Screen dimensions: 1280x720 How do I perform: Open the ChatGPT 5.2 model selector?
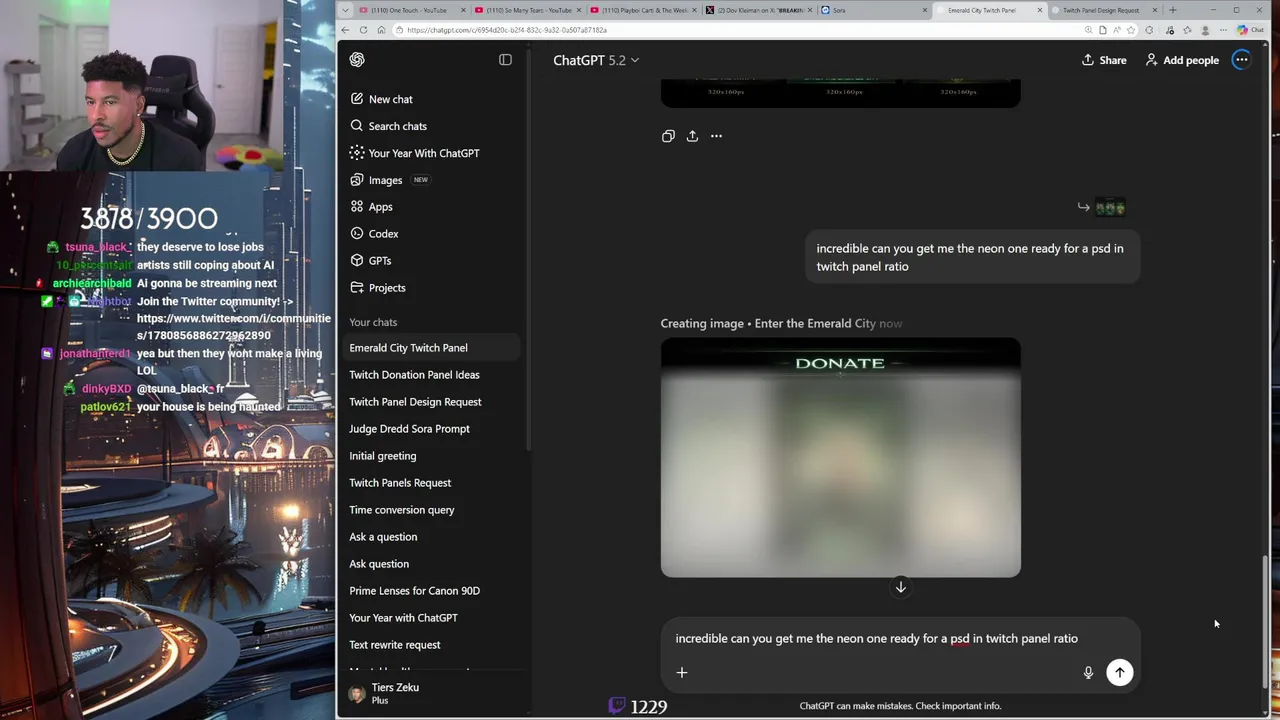point(596,60)
